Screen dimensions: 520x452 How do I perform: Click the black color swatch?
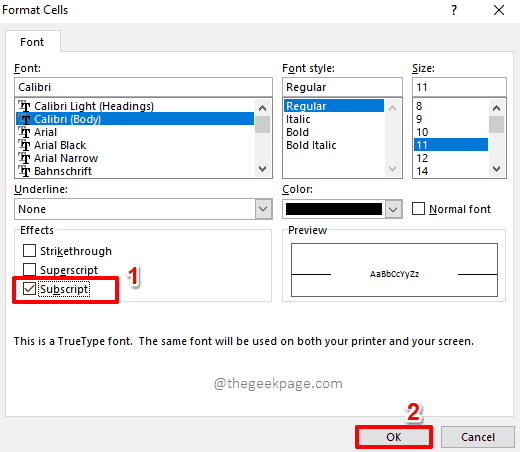pyautogui.click(x=334, y=209)
